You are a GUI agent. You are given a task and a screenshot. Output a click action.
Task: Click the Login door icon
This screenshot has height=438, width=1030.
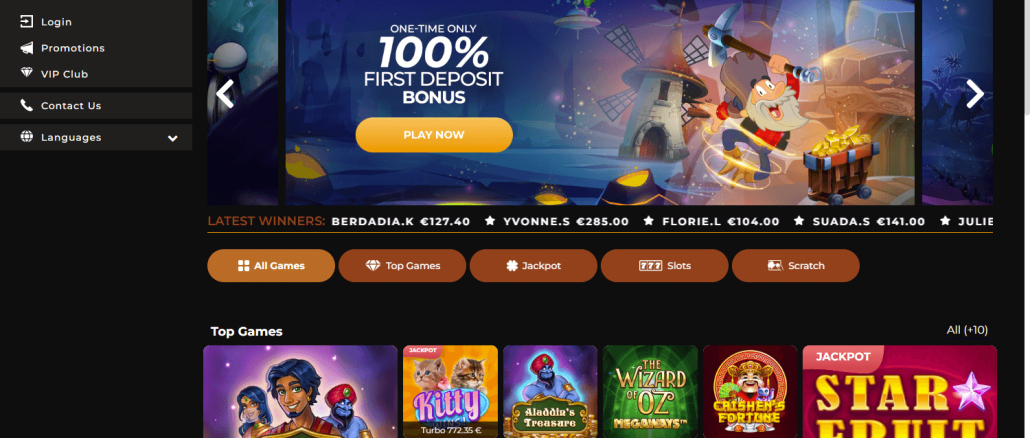(26, 22)
